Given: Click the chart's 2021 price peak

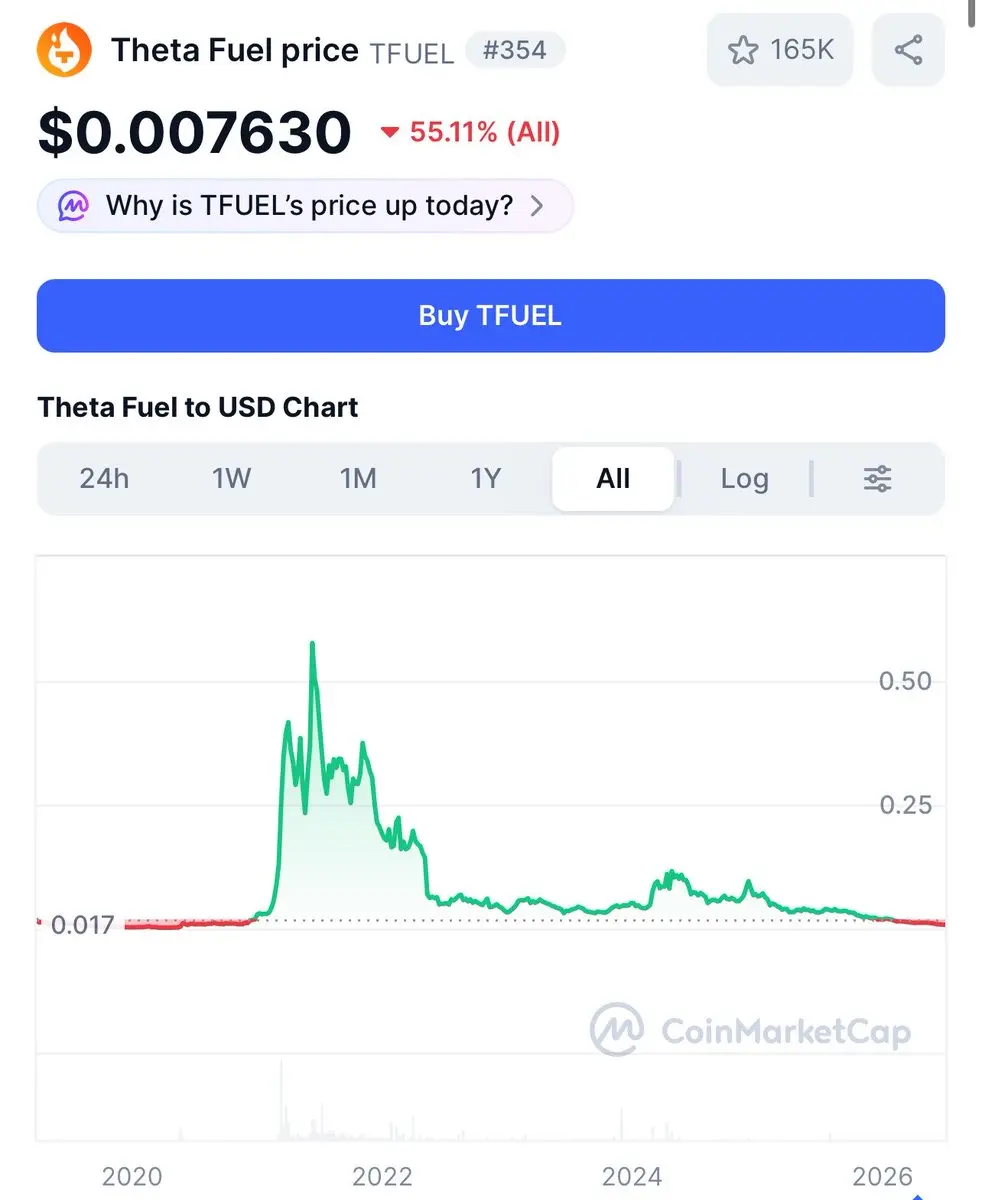Looking at the screenshot, I should [313, 644].
